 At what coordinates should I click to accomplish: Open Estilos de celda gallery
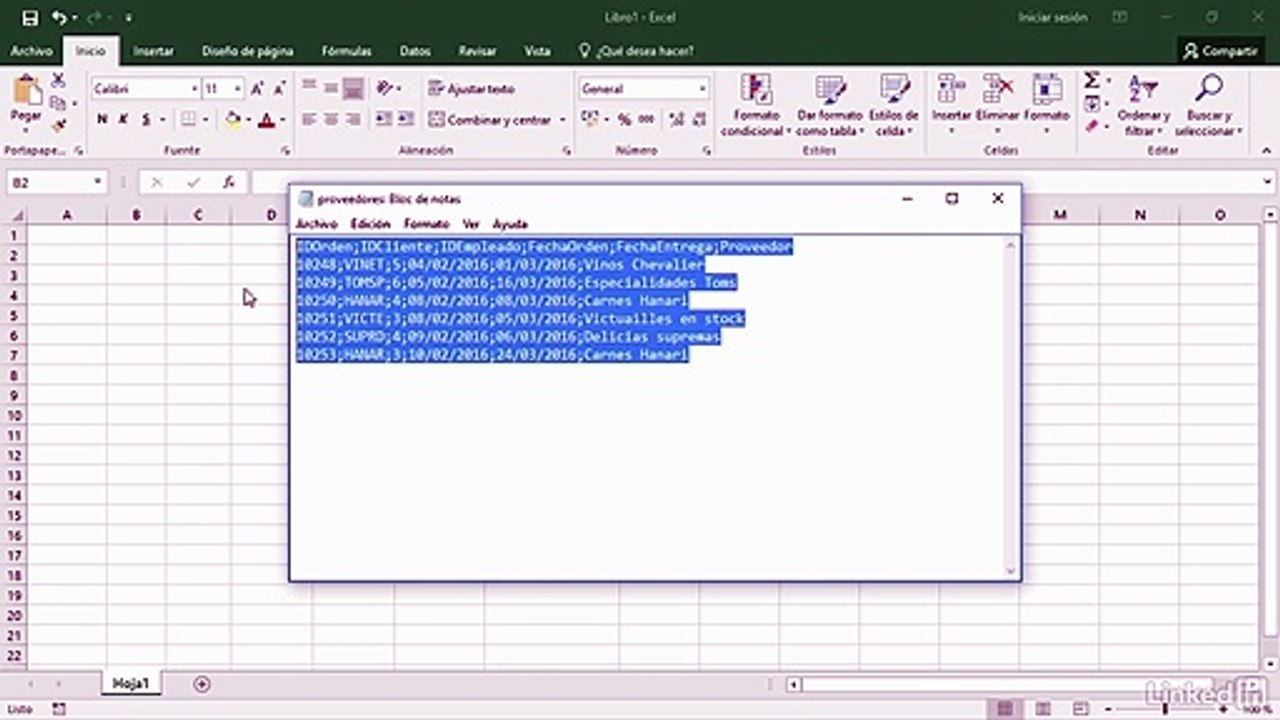[893, 105]
